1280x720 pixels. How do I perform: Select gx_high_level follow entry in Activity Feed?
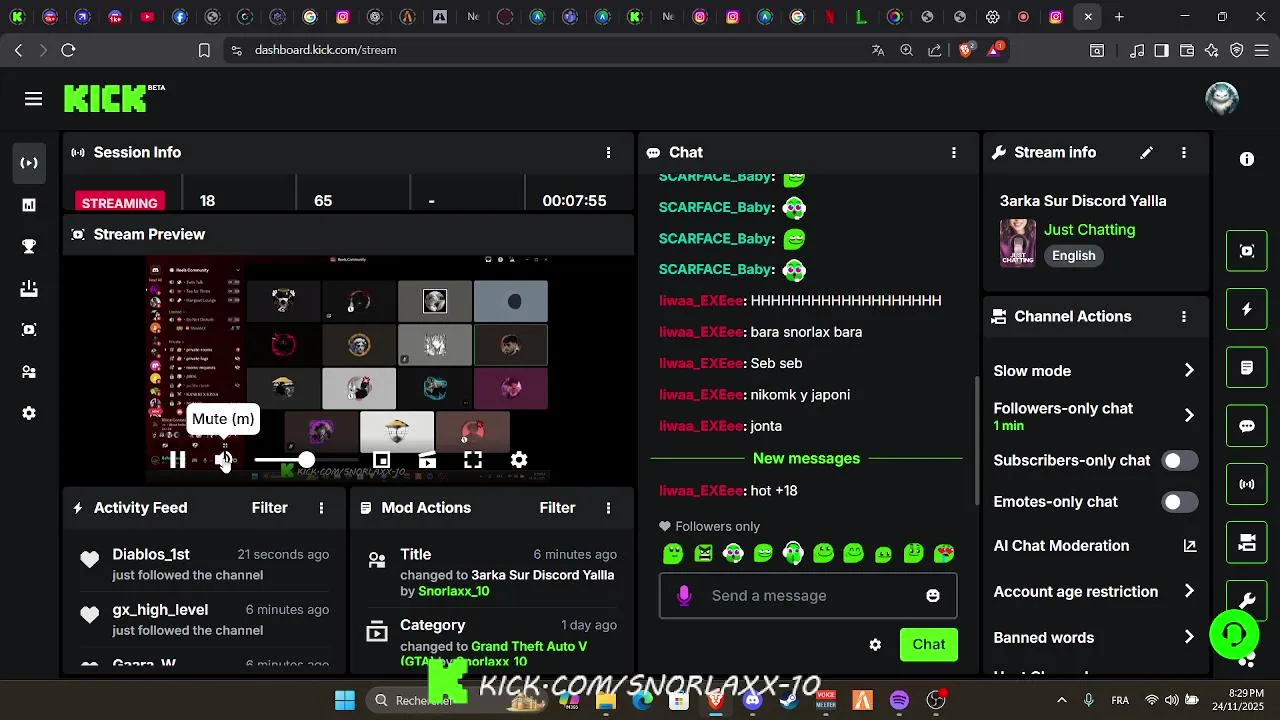click(x=205, y=619)
